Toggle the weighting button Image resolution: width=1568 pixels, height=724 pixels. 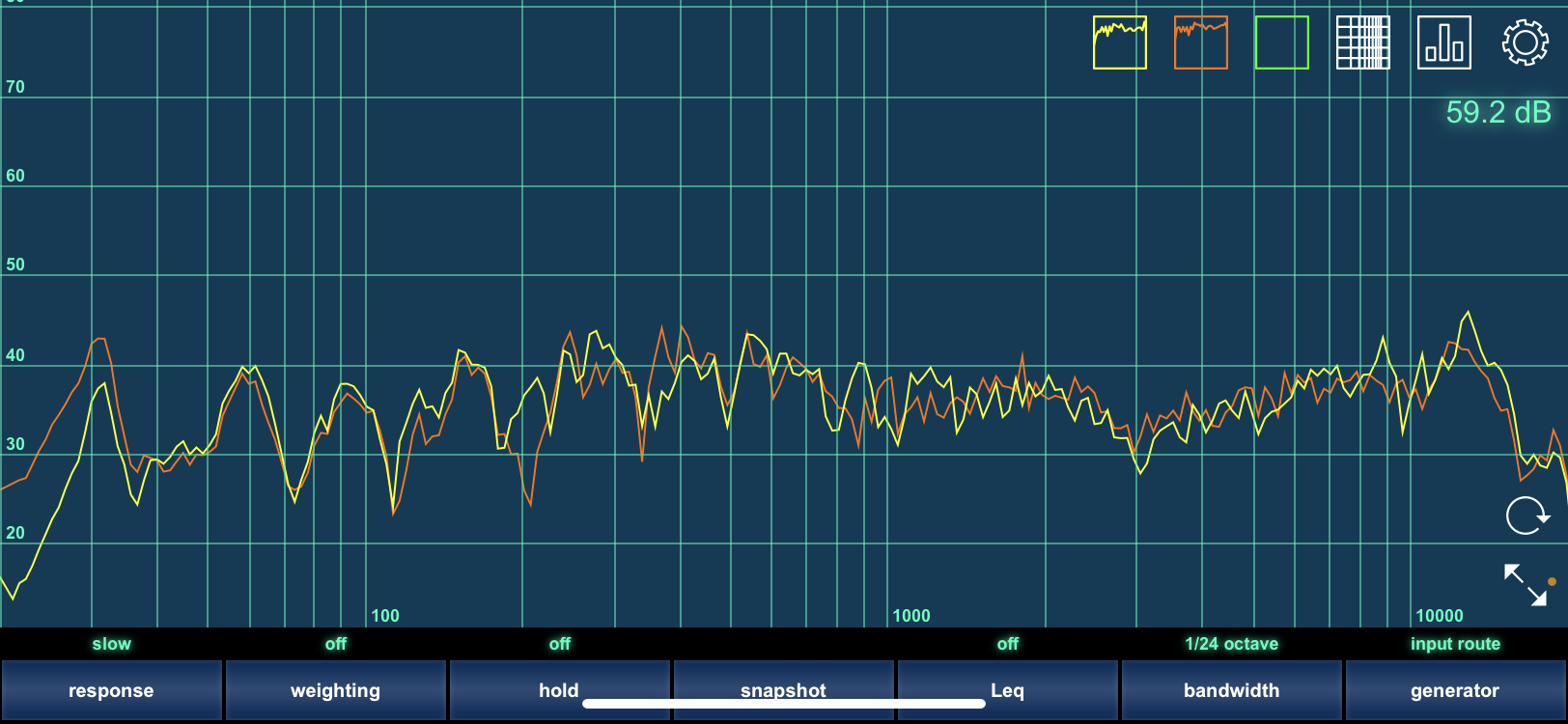335,690
